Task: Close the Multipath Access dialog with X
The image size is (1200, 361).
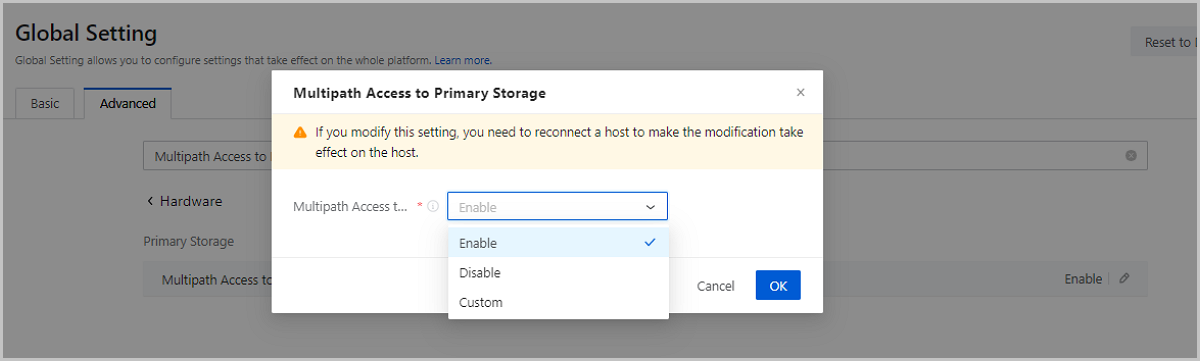Action: tap(800, 92)
